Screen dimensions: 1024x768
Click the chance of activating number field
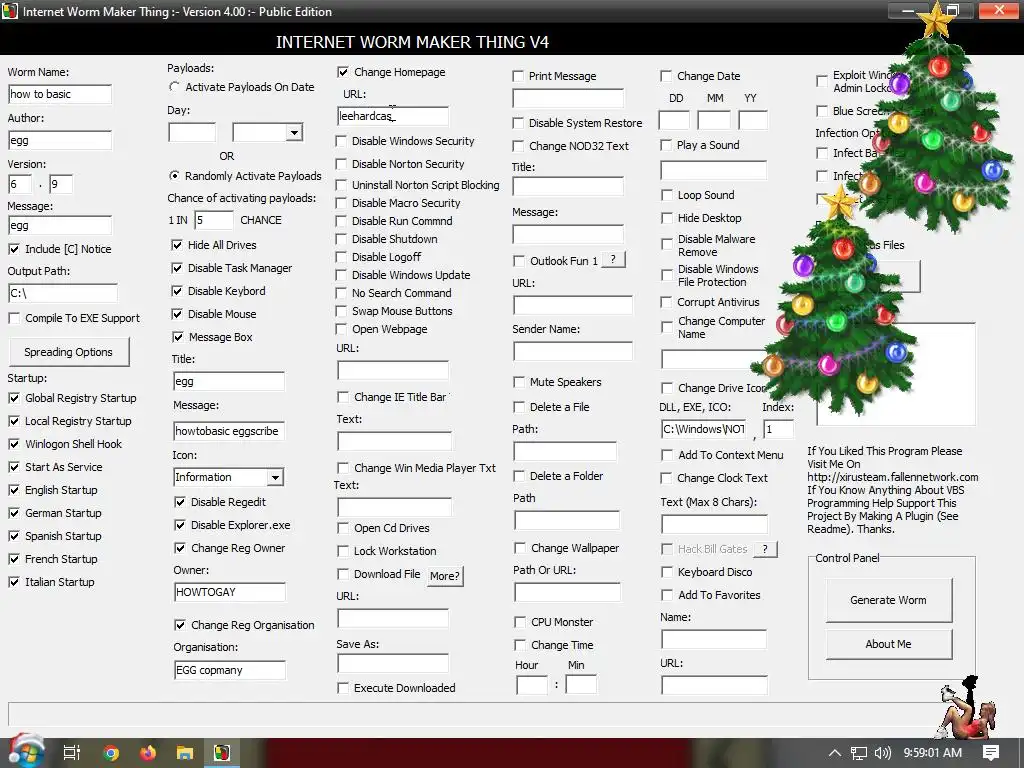coord(214,220)
